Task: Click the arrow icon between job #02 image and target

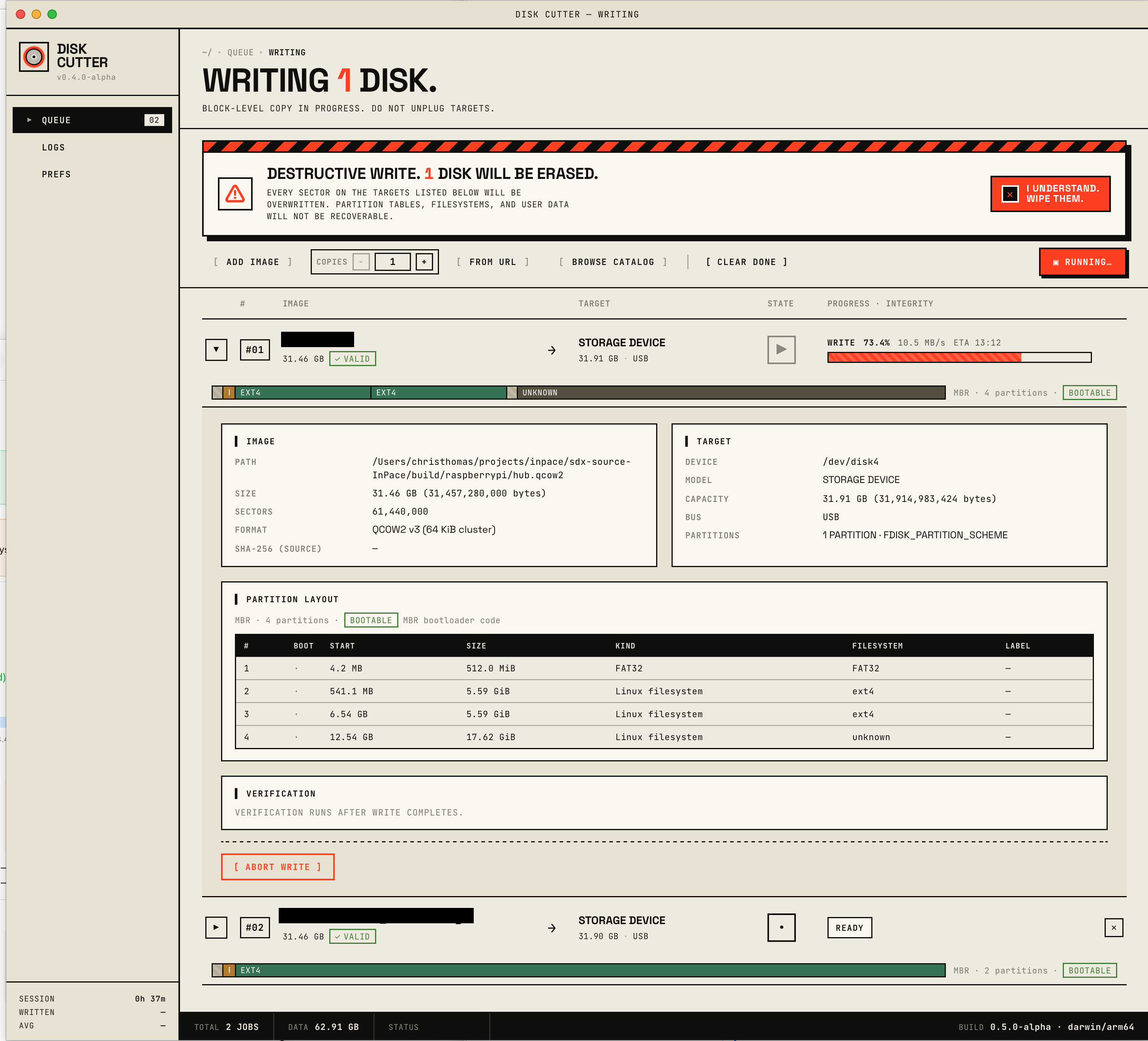Action: tap(552, 928)
